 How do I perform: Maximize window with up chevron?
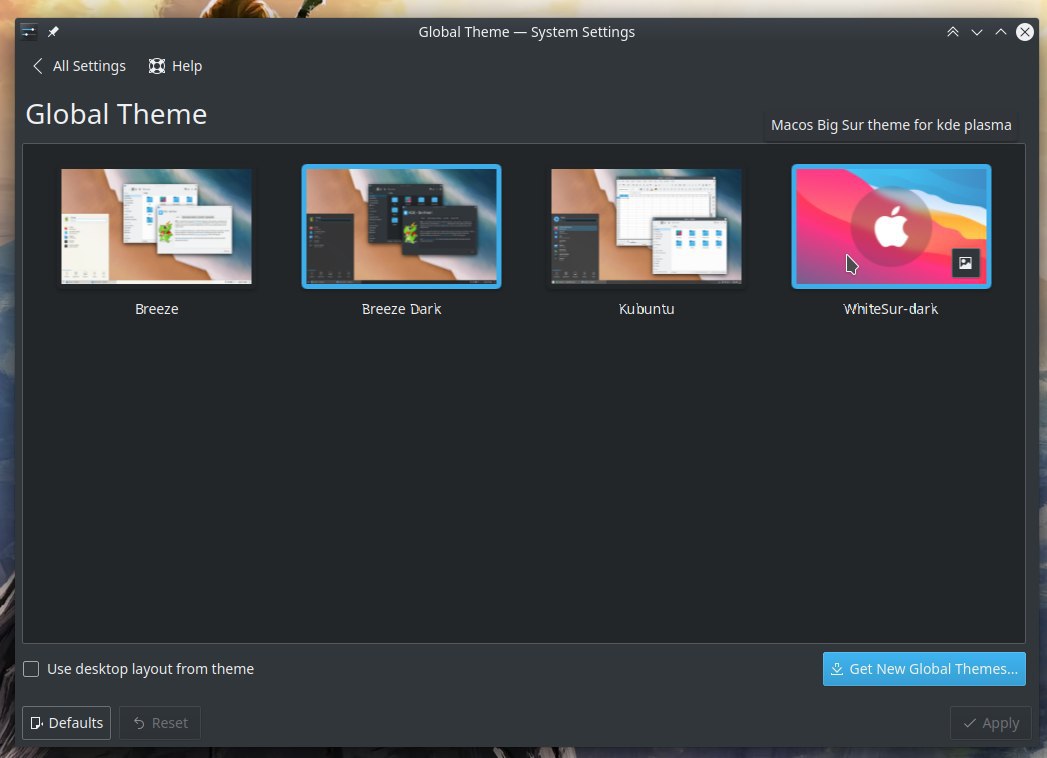click(x=1001, y=32)
